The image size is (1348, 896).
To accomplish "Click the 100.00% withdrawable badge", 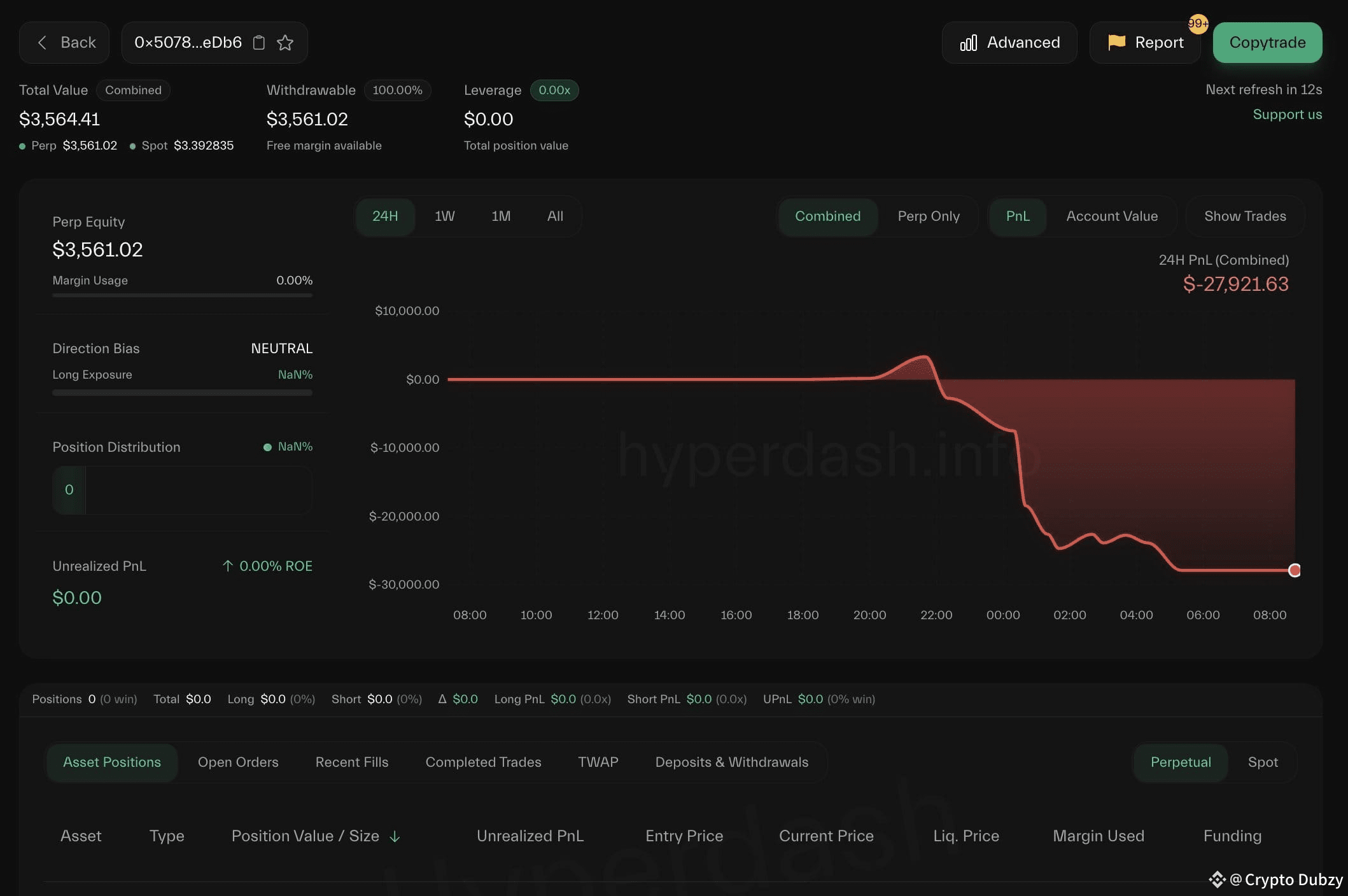I will pos(397,90).
